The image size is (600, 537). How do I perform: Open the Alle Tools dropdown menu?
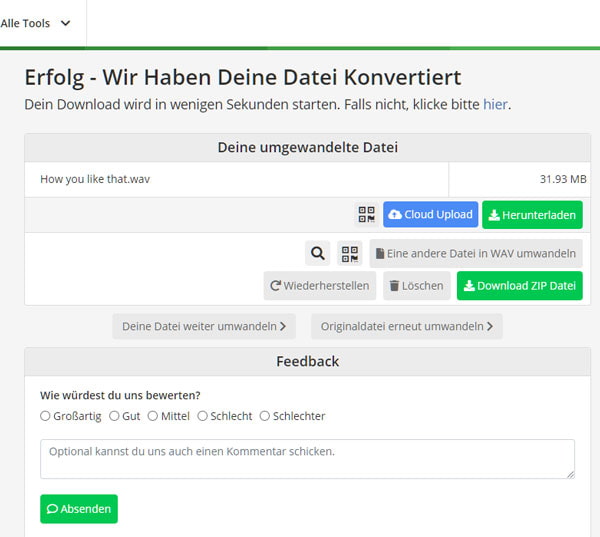coord(35,23)
